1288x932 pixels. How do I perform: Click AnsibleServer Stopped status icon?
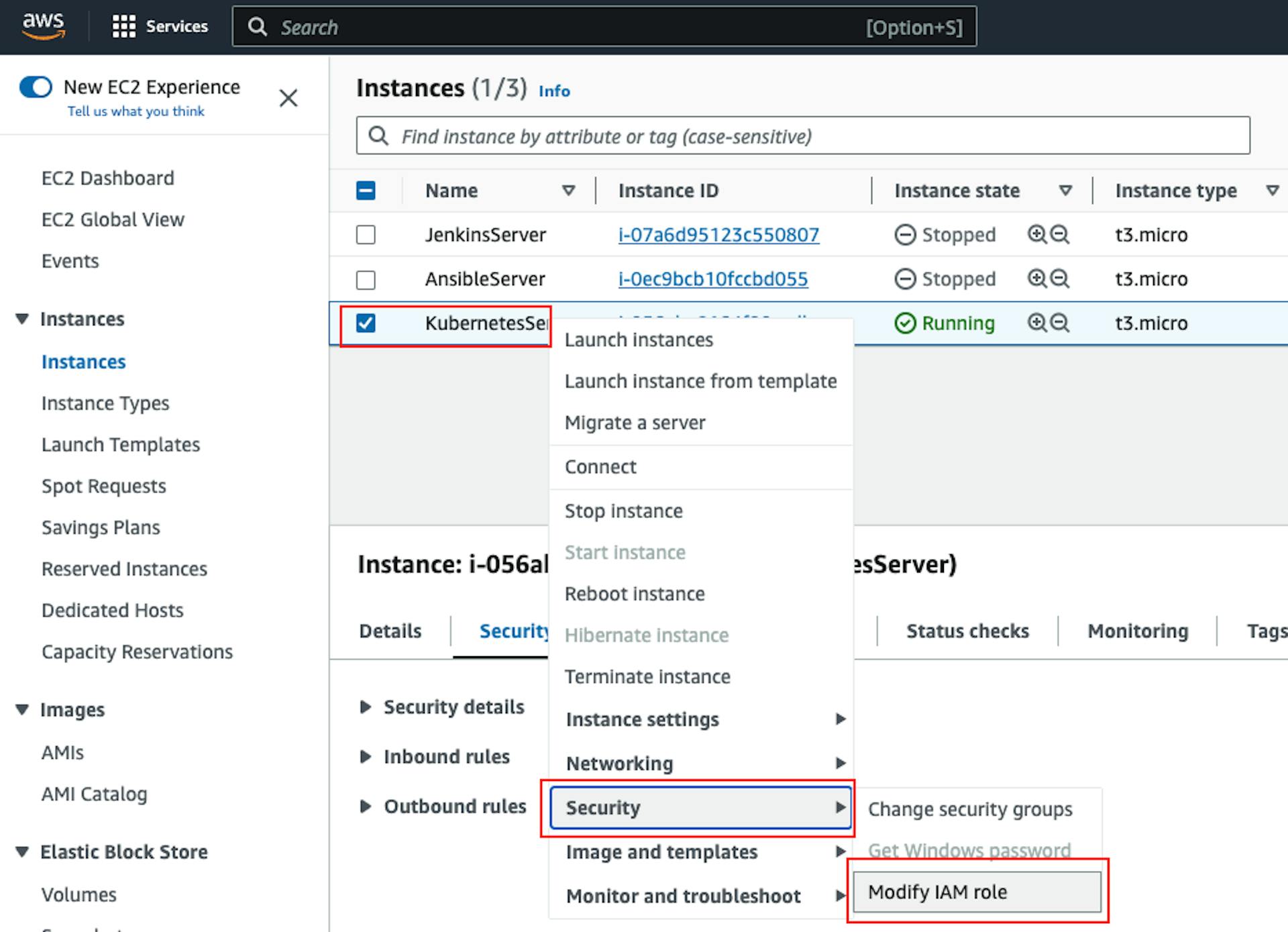(x=905, y=279)
